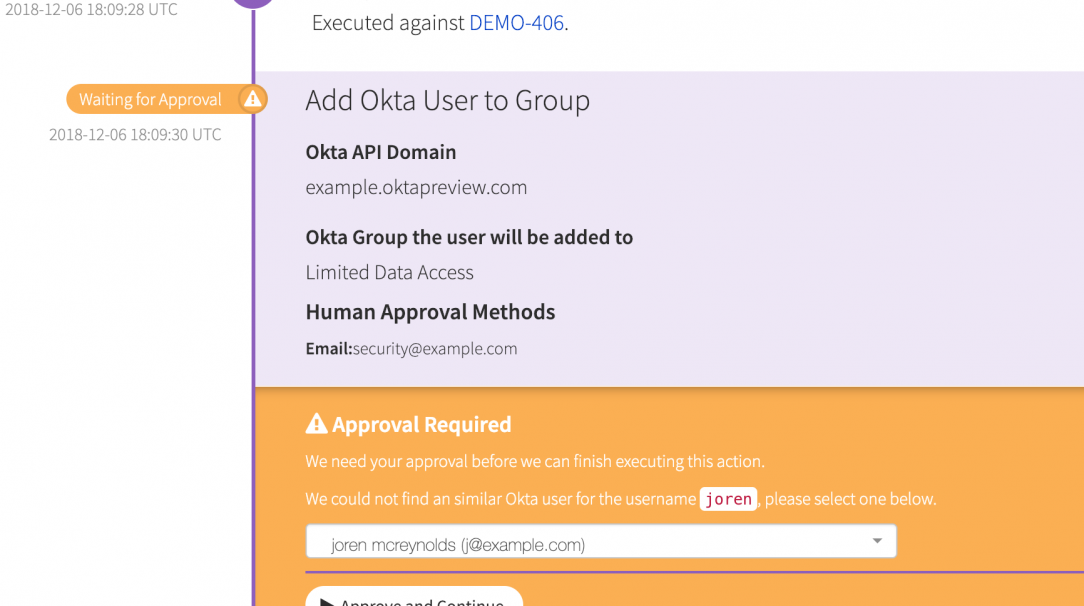Click the Waiting for Approval status badge

coord(151,99)
